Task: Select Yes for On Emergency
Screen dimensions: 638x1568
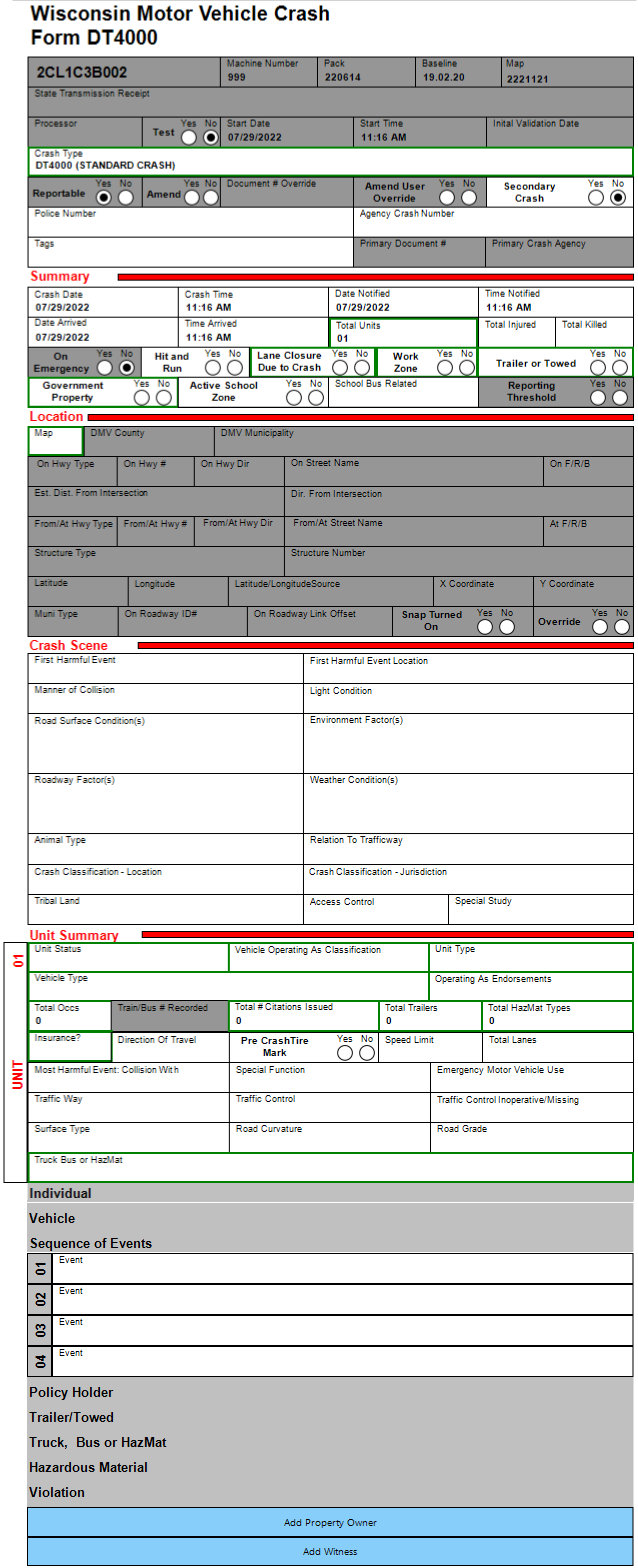Action: click(105, 368)
